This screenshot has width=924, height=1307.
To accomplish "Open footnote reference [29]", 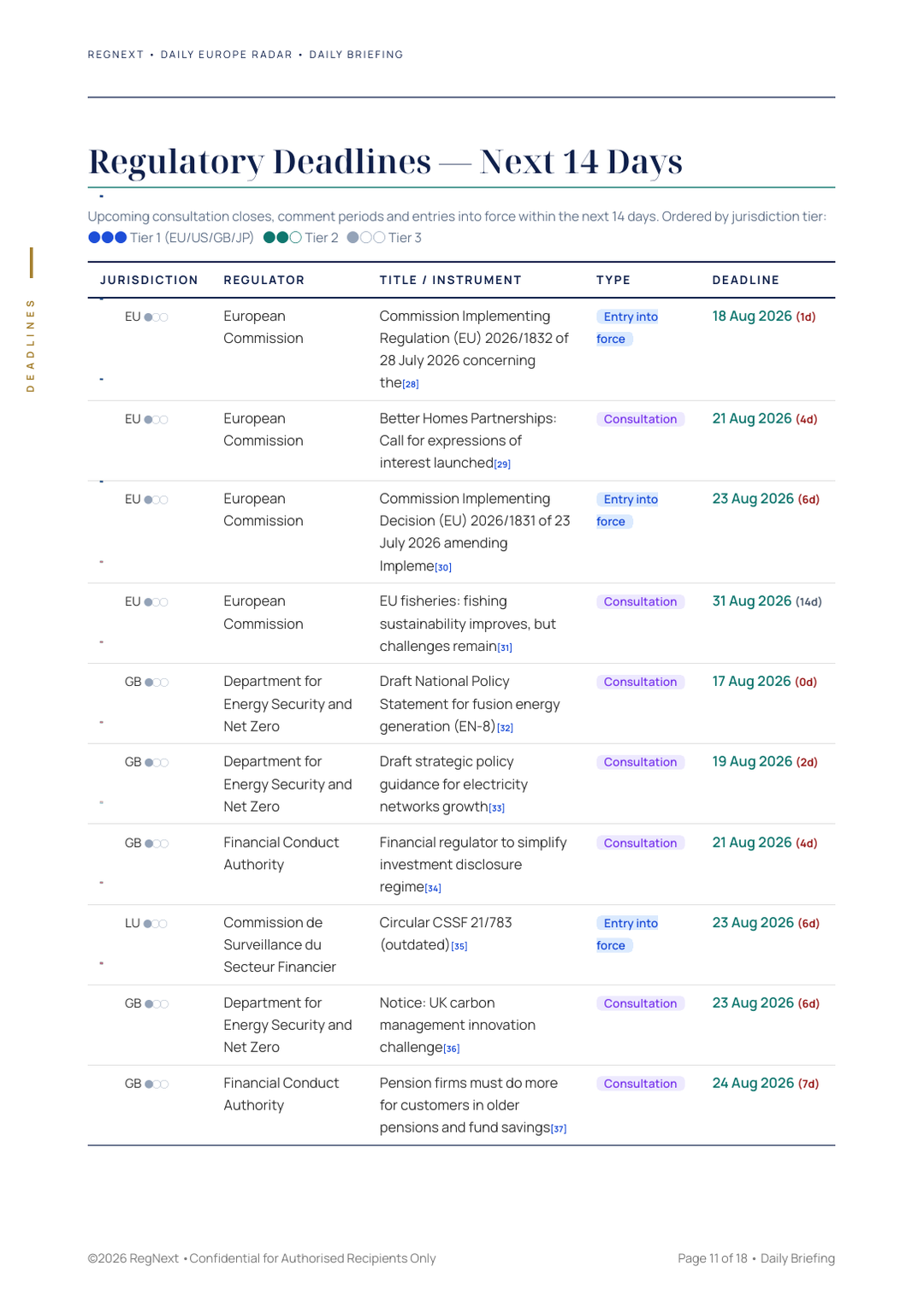I will tap(502, 464).
